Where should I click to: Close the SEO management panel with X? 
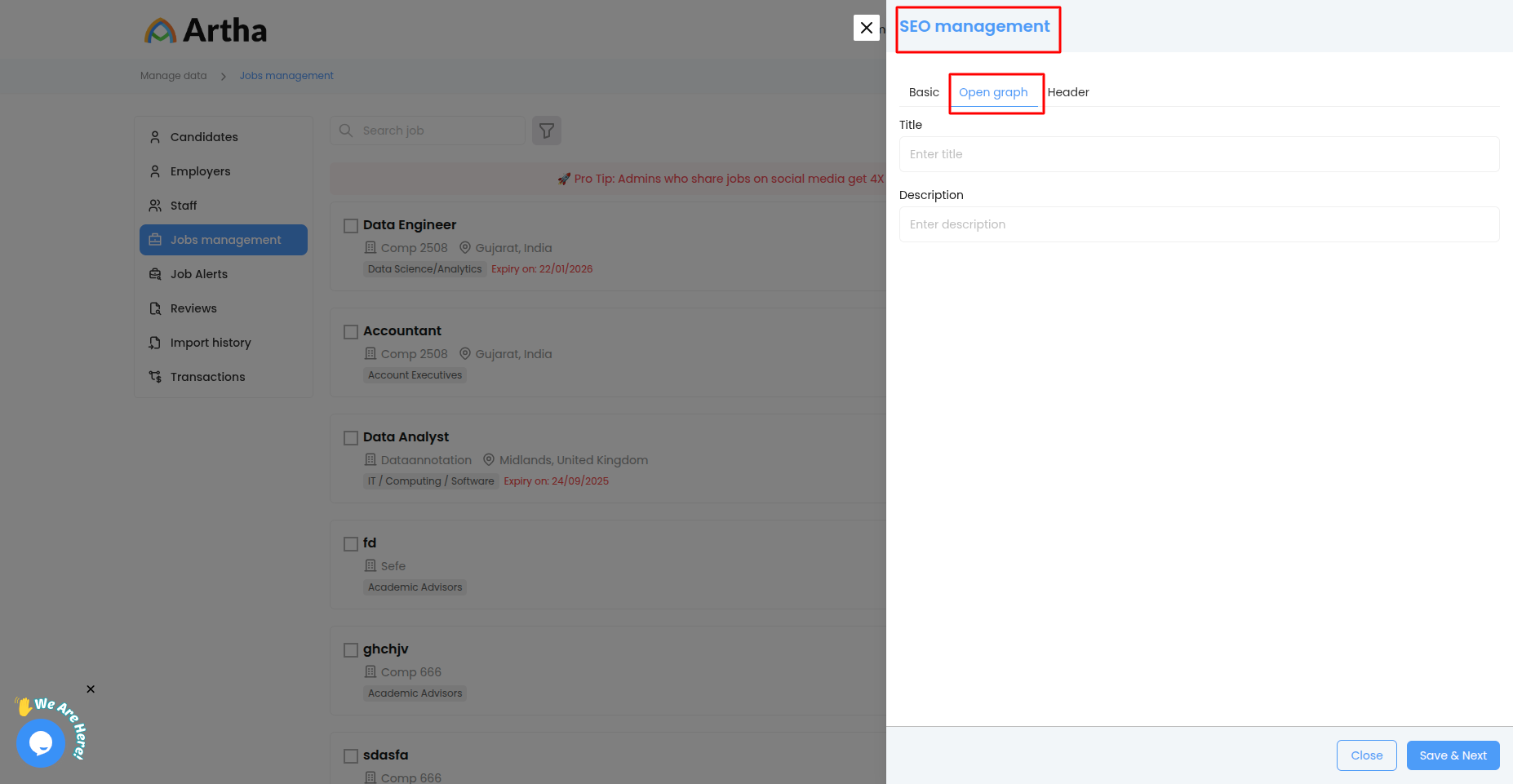[866, 28]
